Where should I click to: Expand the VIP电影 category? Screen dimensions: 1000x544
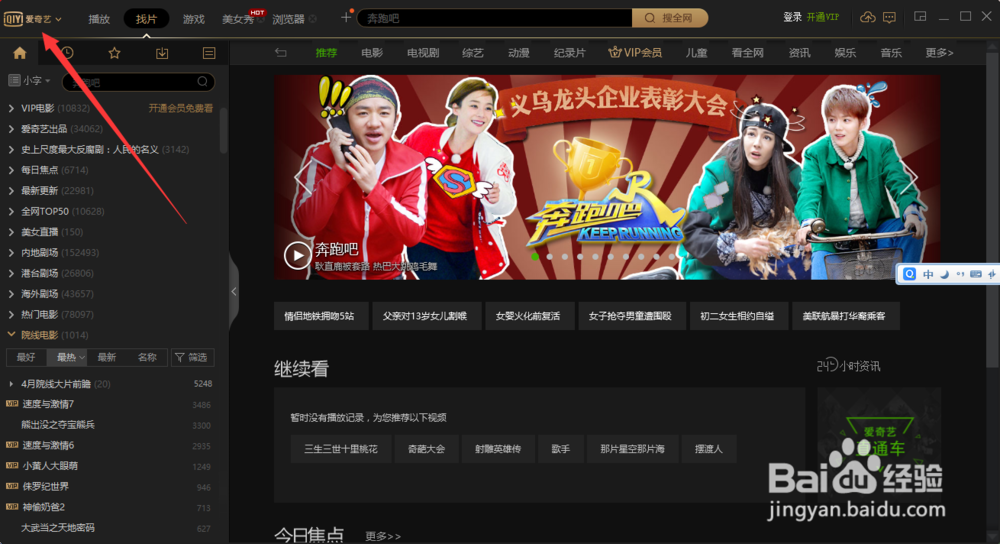[11, 108]
